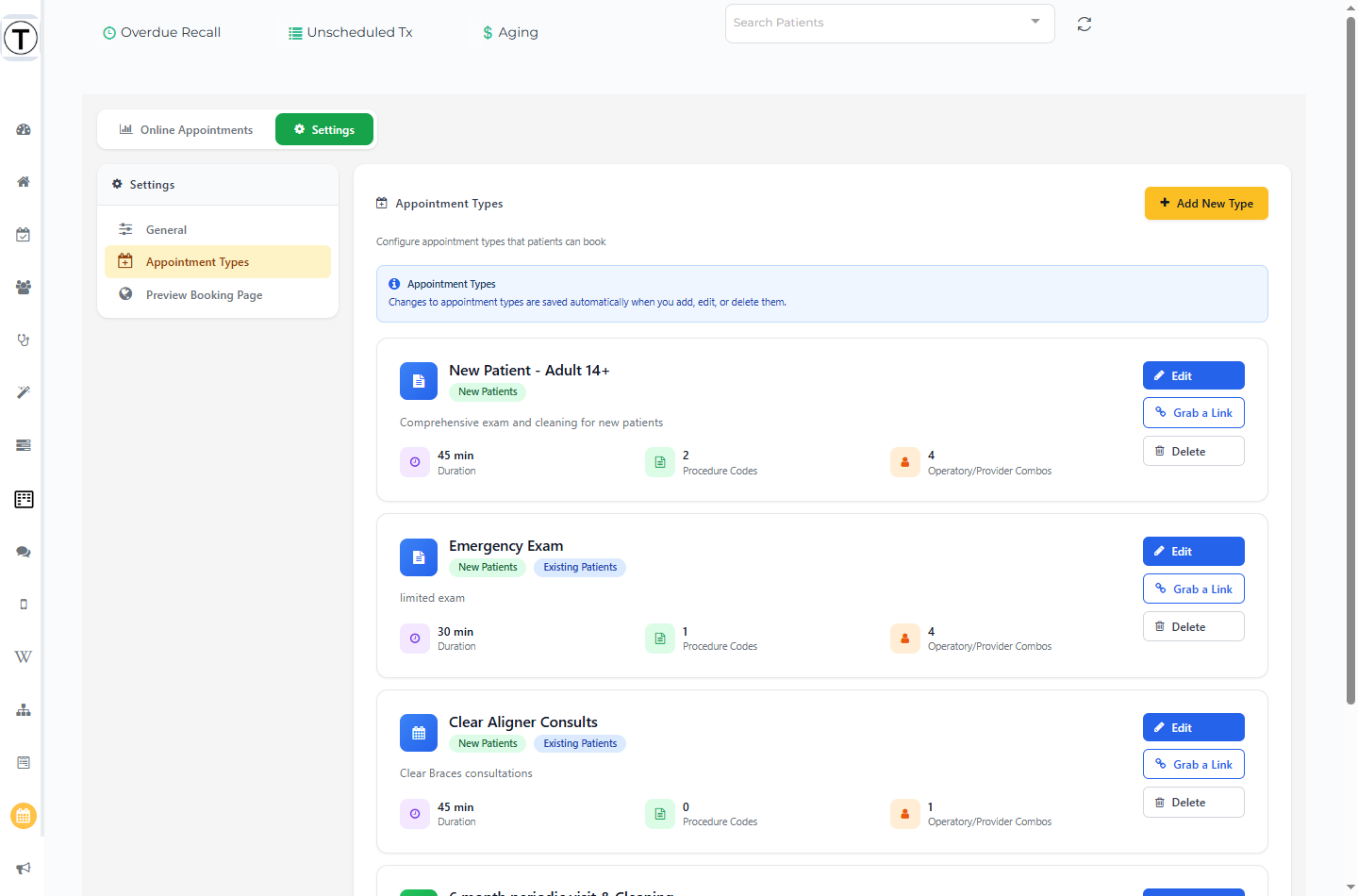Open Unscheduled Tx list
1358x896 pixels.
click(x=350, y=32)
